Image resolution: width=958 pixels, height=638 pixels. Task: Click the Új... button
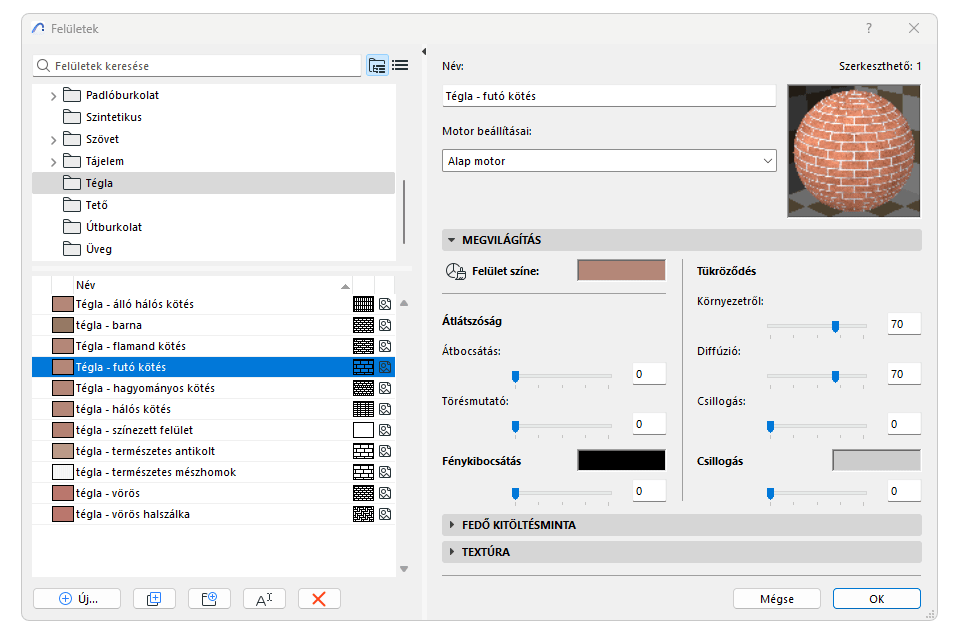[77, 598]
